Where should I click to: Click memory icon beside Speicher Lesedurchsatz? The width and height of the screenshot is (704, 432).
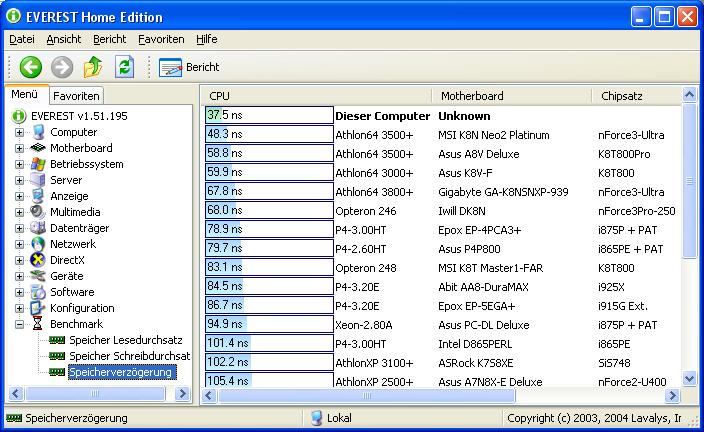pos(57,340)
